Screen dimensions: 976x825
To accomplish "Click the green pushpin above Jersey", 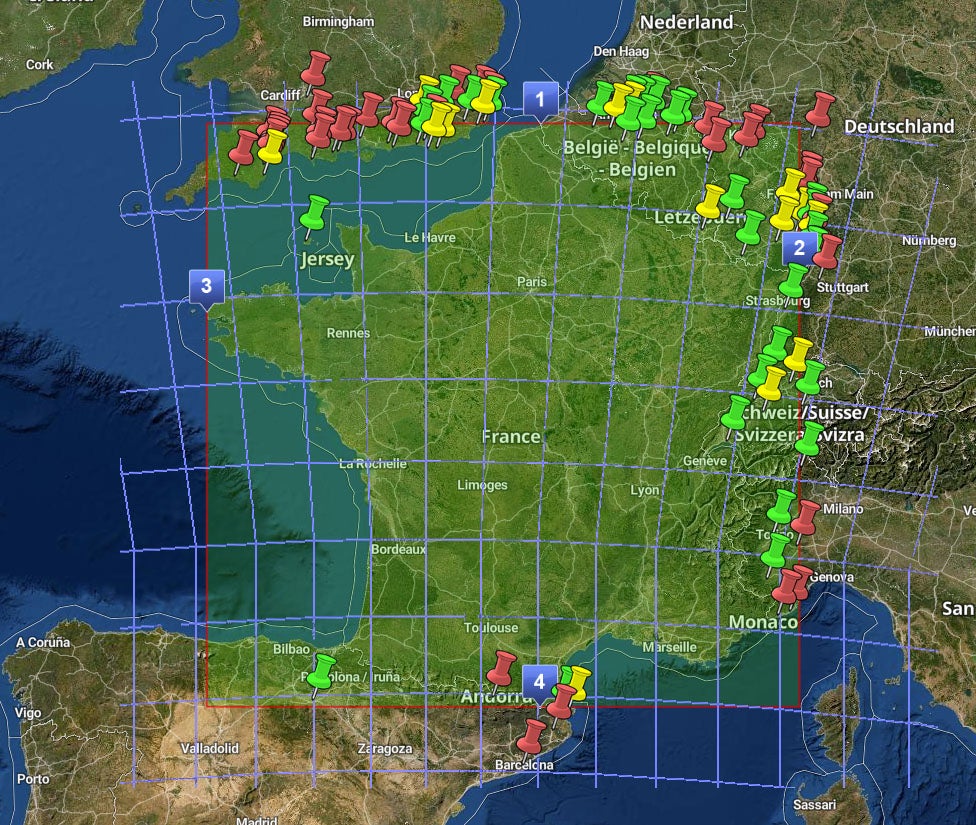I will coord(316,212).
